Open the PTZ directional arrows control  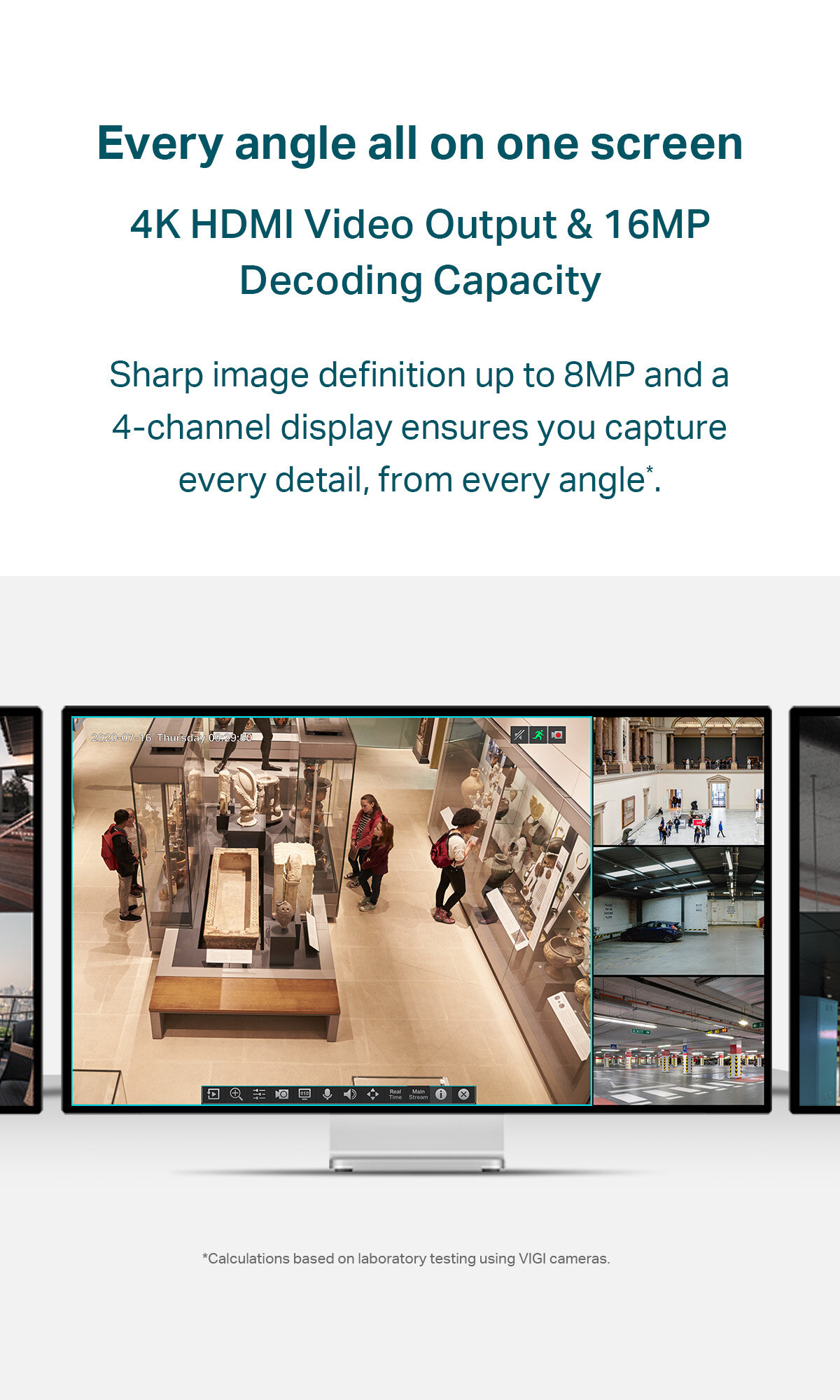(x=372, y=1094)
